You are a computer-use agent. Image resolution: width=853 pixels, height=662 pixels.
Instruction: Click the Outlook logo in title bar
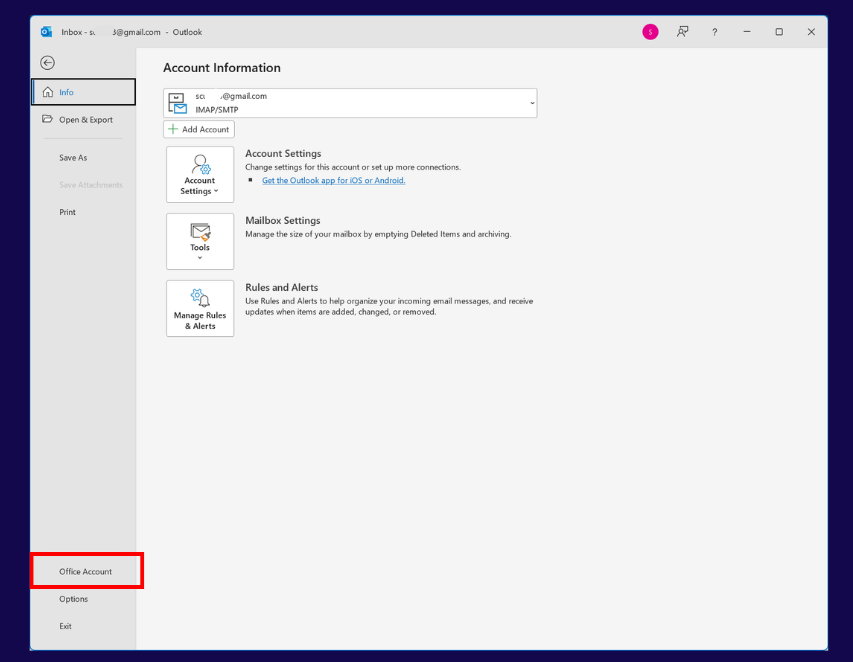[x=46, y=32]
